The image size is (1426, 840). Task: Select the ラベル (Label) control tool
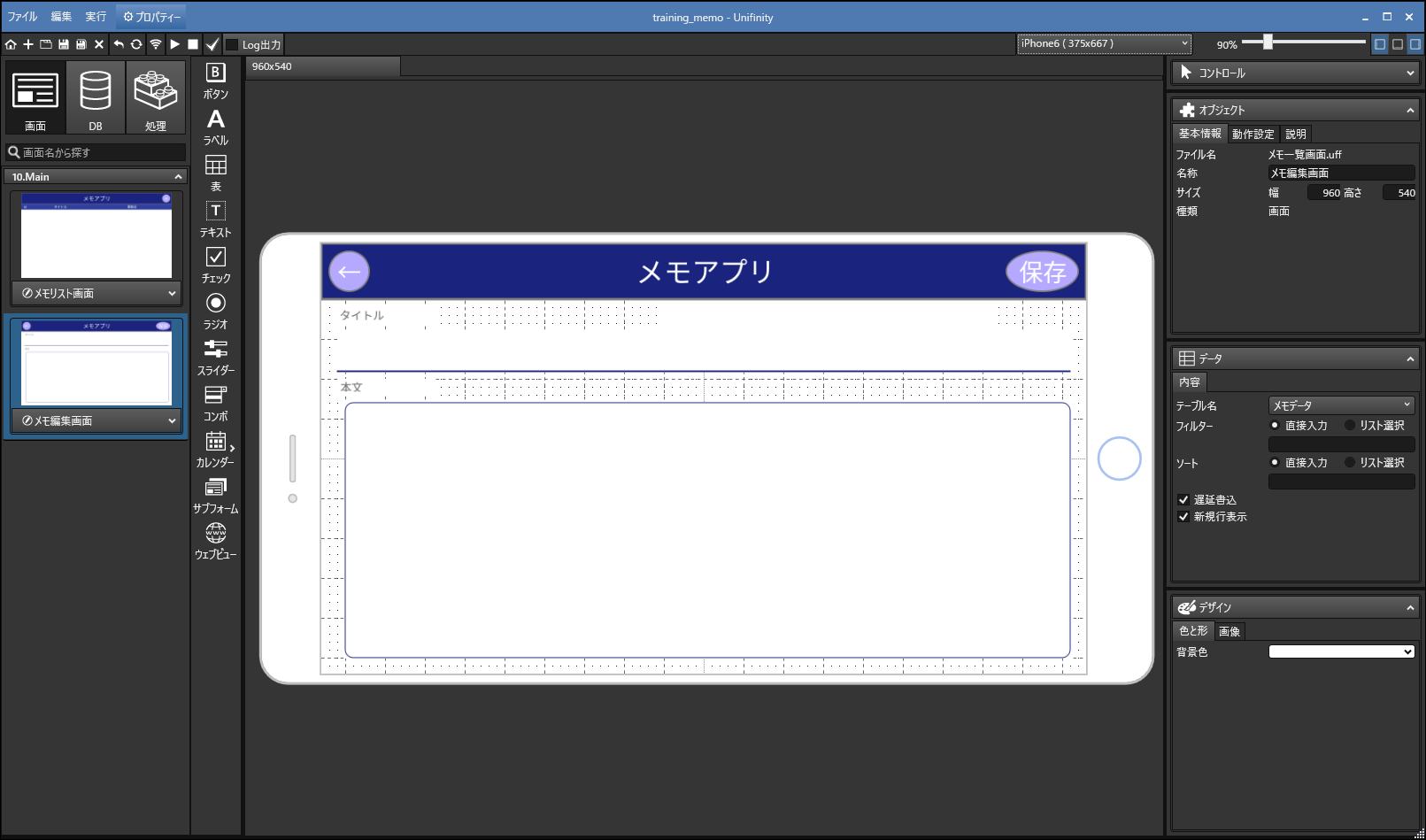click(x=215, y=119)
